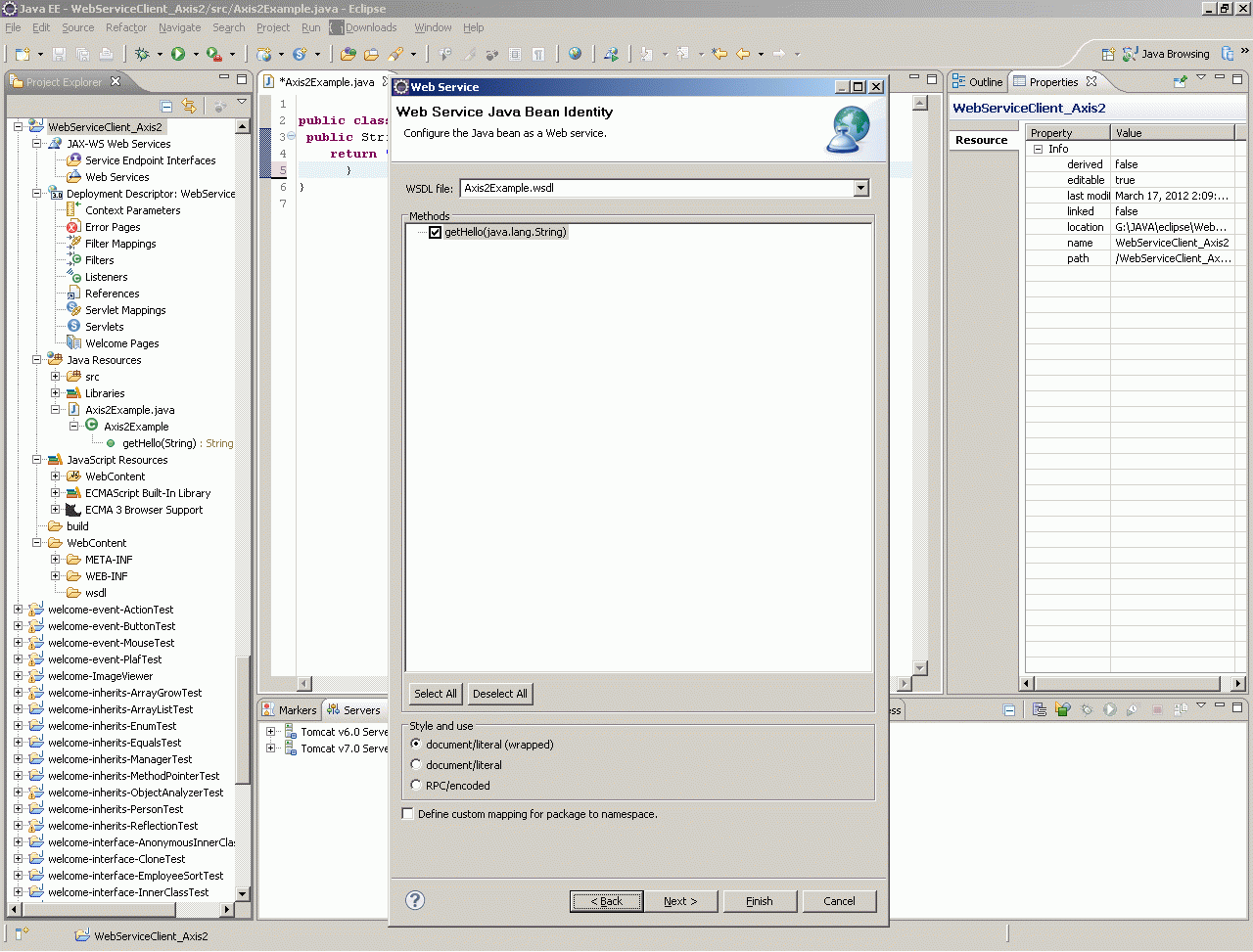
Task: Click the Open Web Browser globe icon
Action: pyautogui.click(x=576, y=54)
